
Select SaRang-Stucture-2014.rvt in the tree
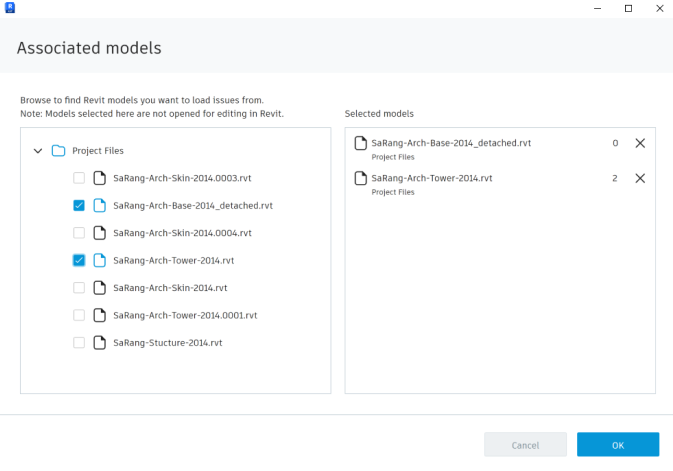click(x=167, y=342)
